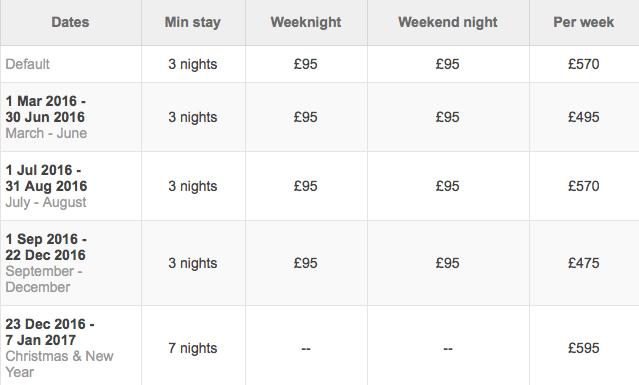639x385 pixels.
Task: Select the 1 Jul 2016 - 31 Aug 2016 date range
Action: [46, 178]
